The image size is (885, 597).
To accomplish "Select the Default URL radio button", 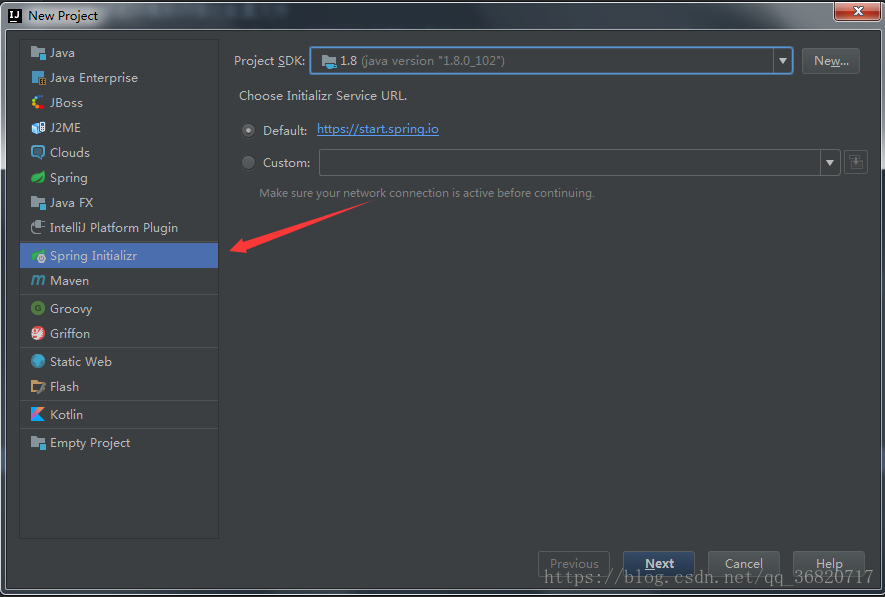I will click(x=248, y=130).
